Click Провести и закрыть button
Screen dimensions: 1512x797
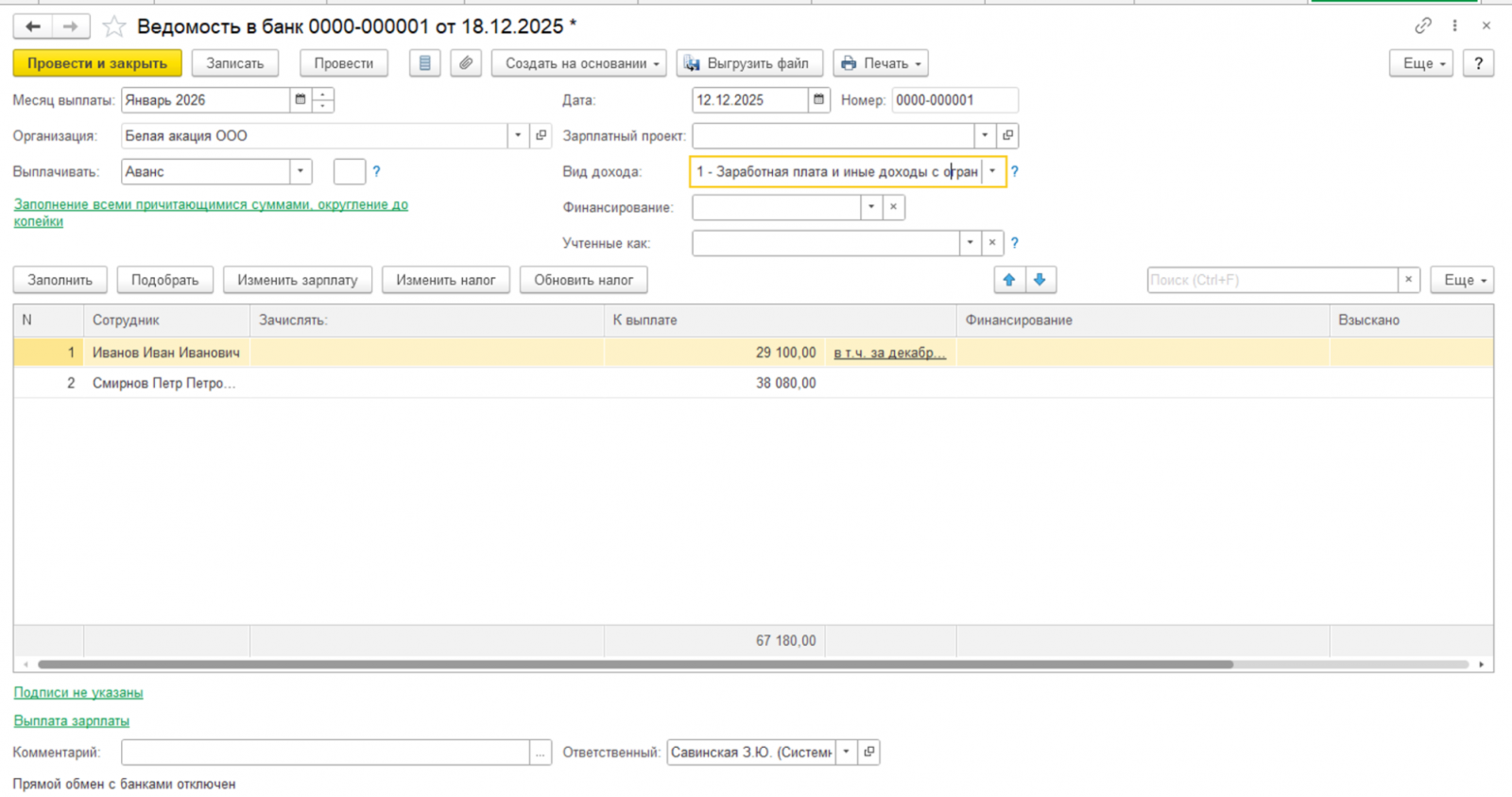tap(97, 63)
